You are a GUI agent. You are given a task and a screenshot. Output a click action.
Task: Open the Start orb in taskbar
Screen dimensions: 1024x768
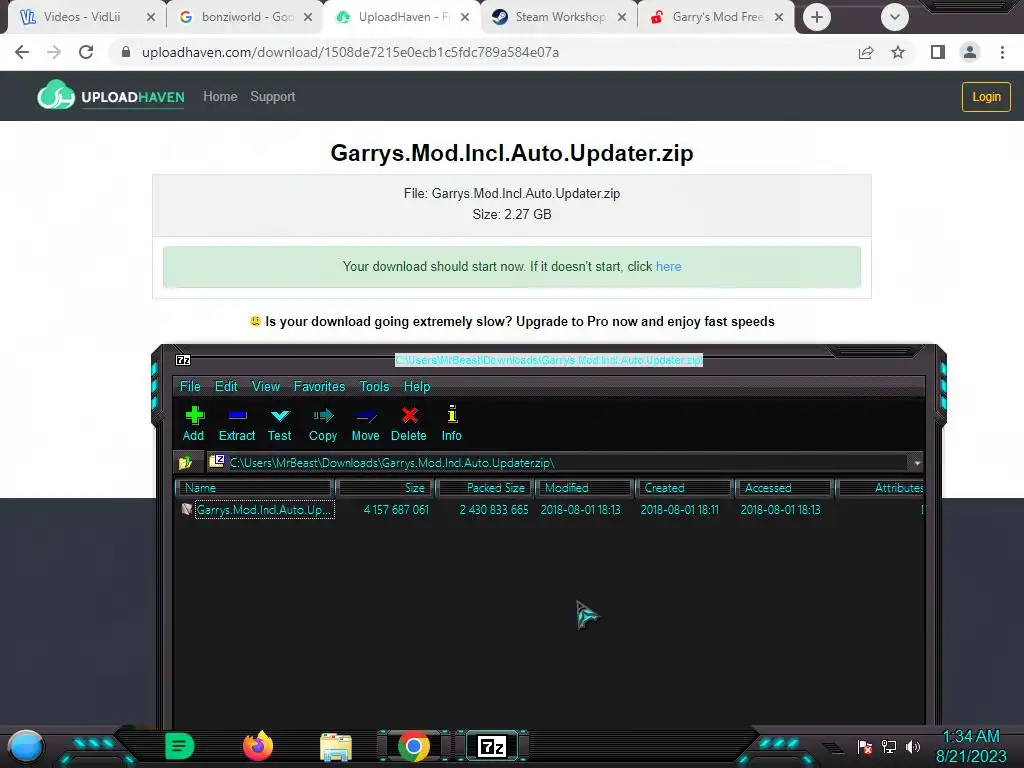point(25,747)
